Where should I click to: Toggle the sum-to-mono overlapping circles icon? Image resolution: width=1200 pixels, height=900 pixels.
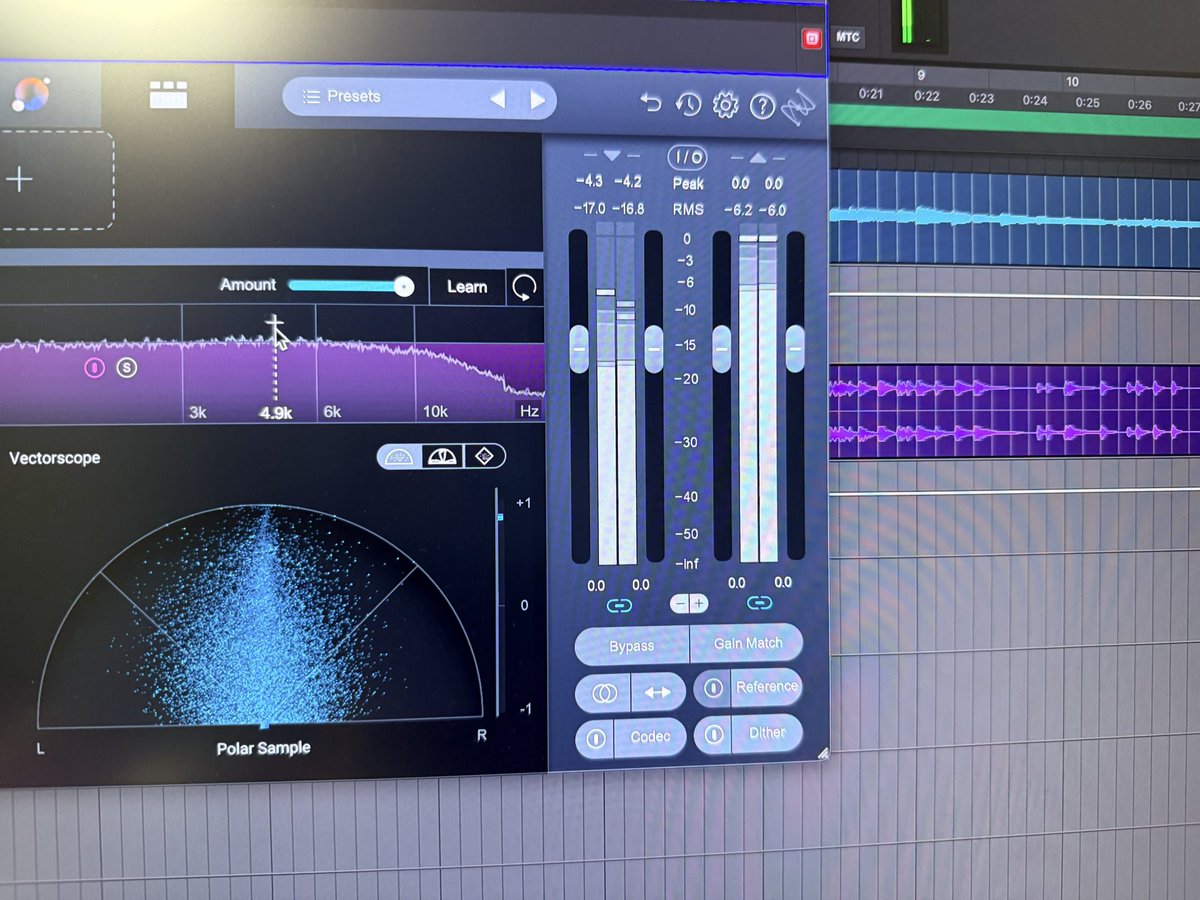tap(602, 692)
